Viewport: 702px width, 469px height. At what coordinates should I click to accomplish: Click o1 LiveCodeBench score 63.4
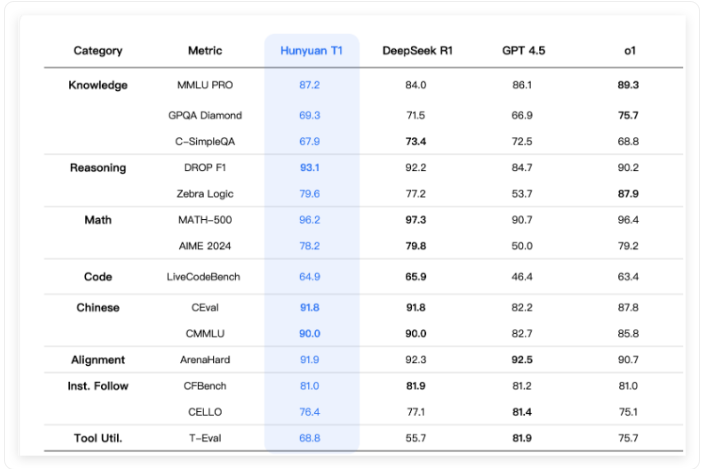[x=628, y=277]
